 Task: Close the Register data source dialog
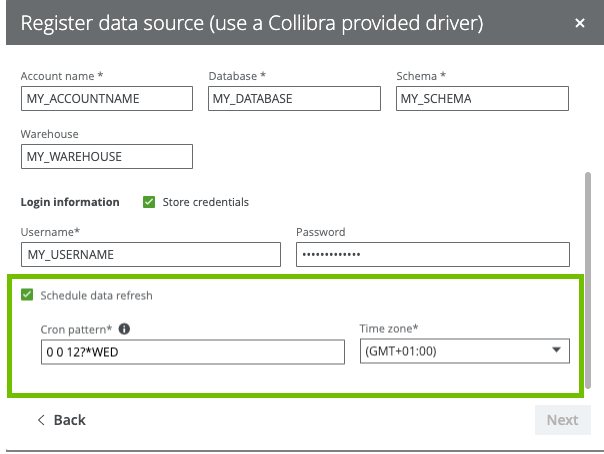coord(580,22)
